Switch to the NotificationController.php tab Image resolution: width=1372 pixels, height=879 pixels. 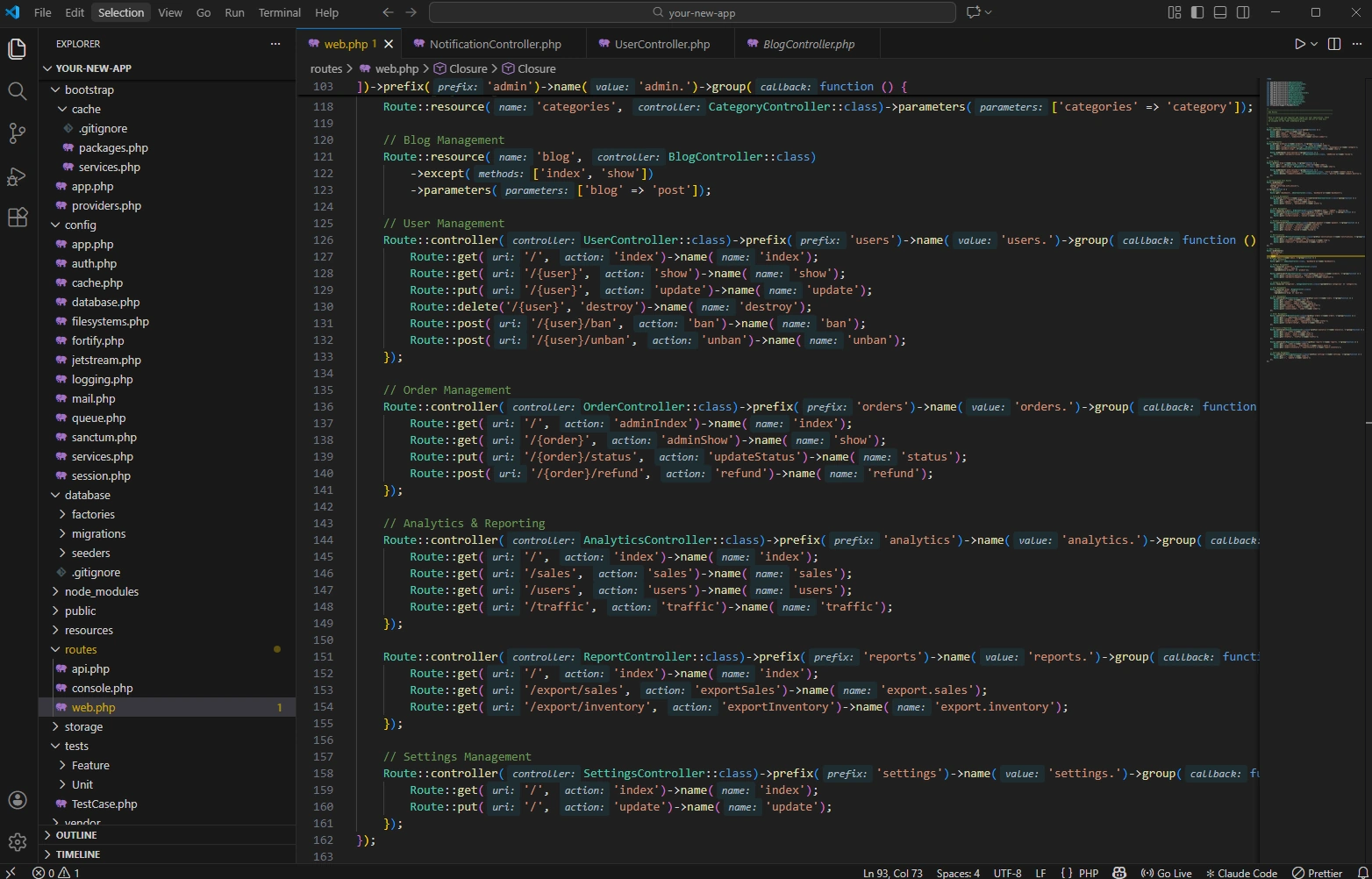coord(497,43)
